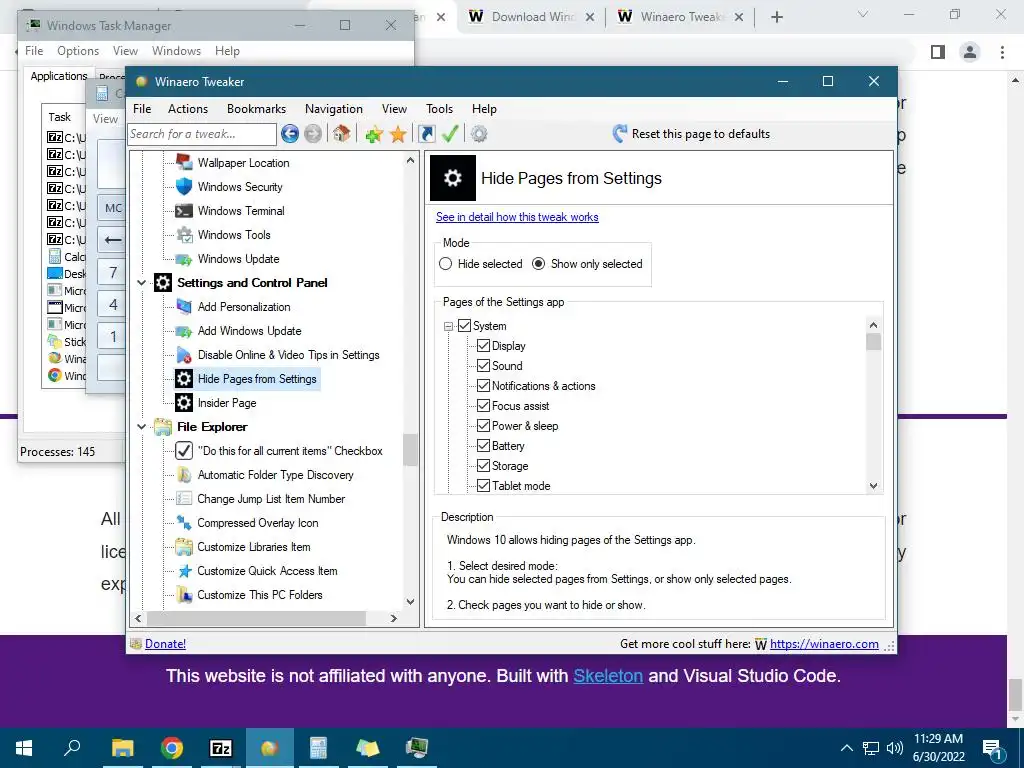
Task: Click Reset this page to defaults
Action: click(x=692, y=134)
